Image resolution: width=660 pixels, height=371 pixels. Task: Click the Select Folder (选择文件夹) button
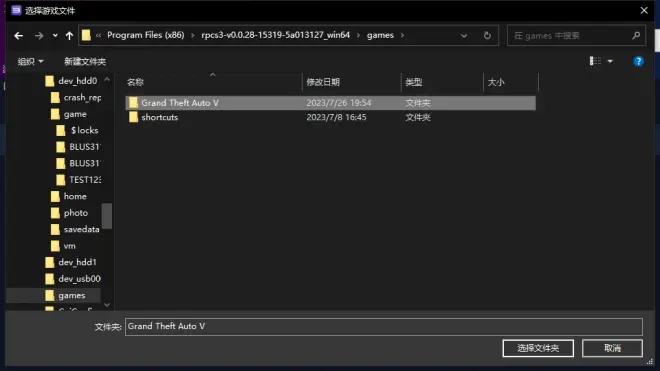(538, 348)
